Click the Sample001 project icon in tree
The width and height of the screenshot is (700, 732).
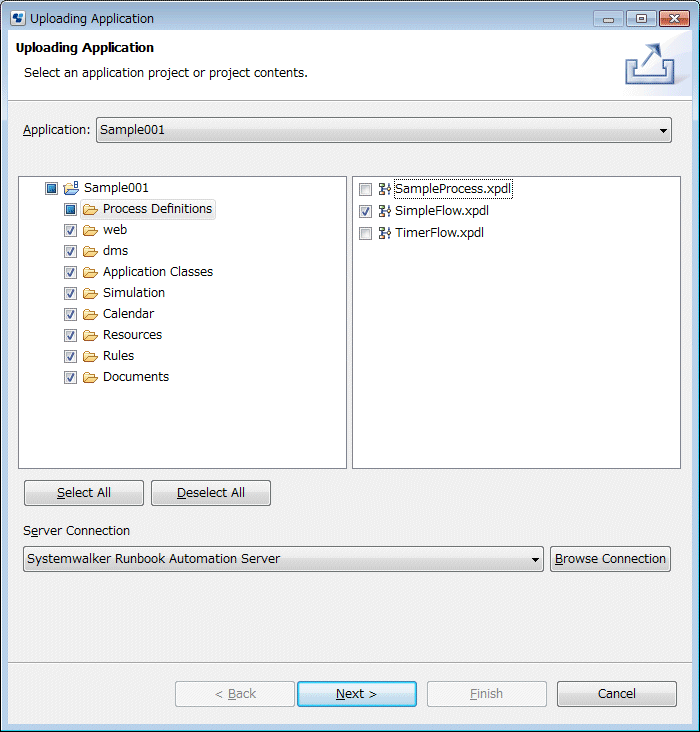click(71, 188)
